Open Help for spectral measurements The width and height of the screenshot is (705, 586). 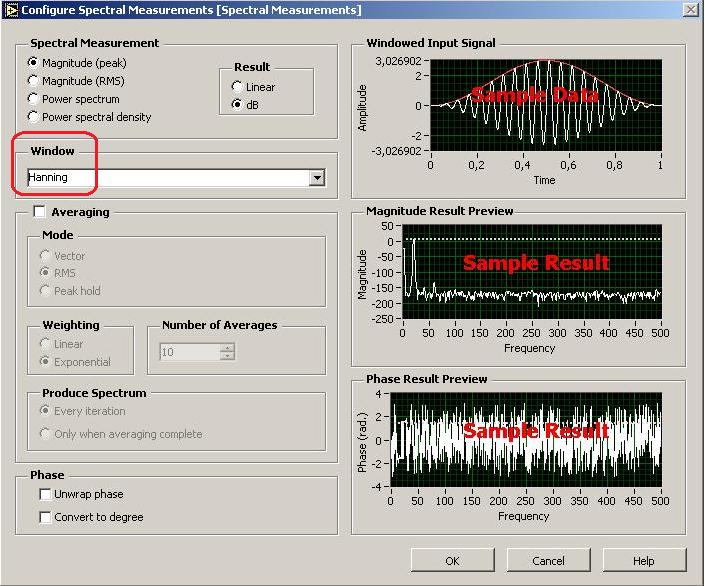click(644, 561)
